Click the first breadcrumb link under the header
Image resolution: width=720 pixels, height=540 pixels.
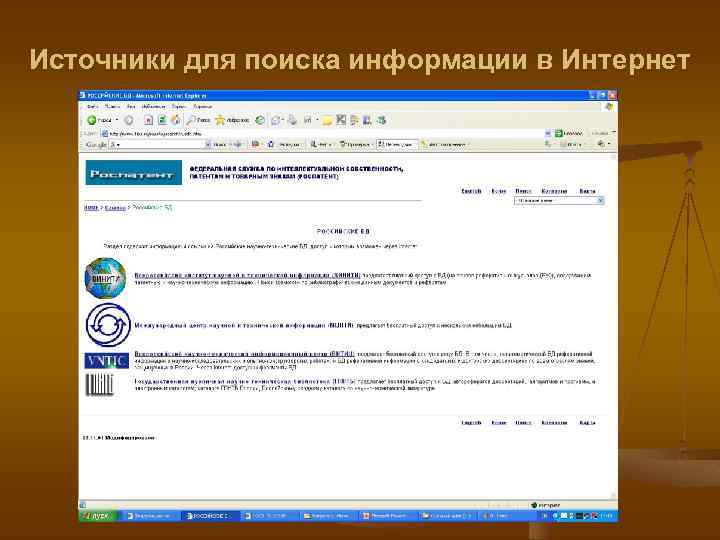point(91,208)
